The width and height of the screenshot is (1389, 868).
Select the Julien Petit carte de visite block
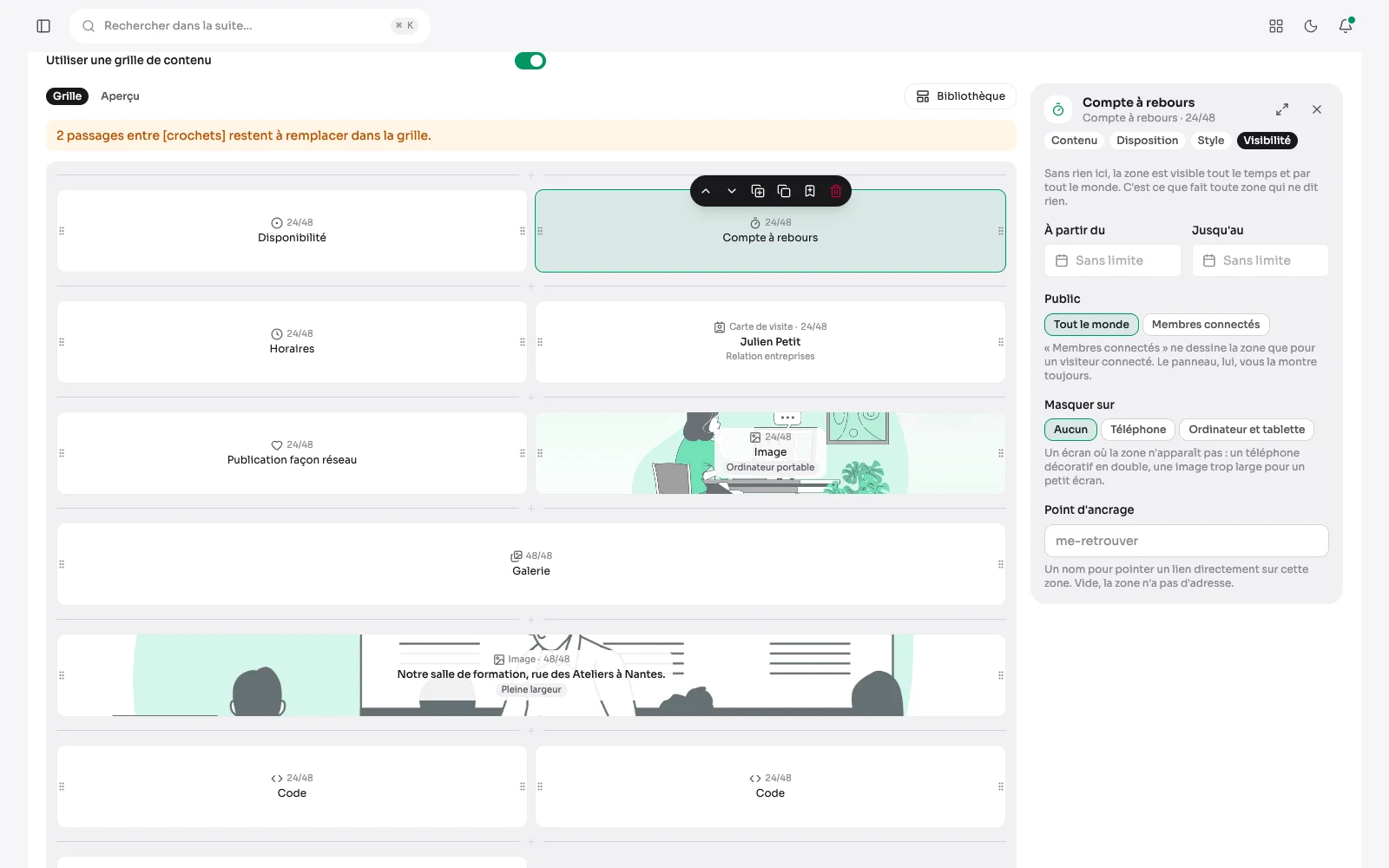770,342
